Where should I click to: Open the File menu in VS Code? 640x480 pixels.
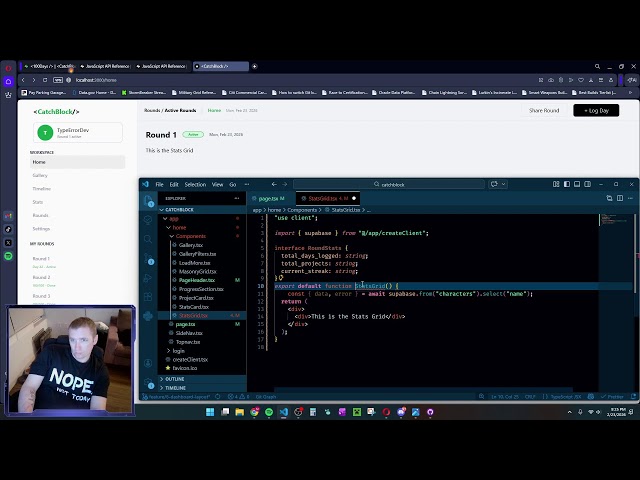click(159, 184)
